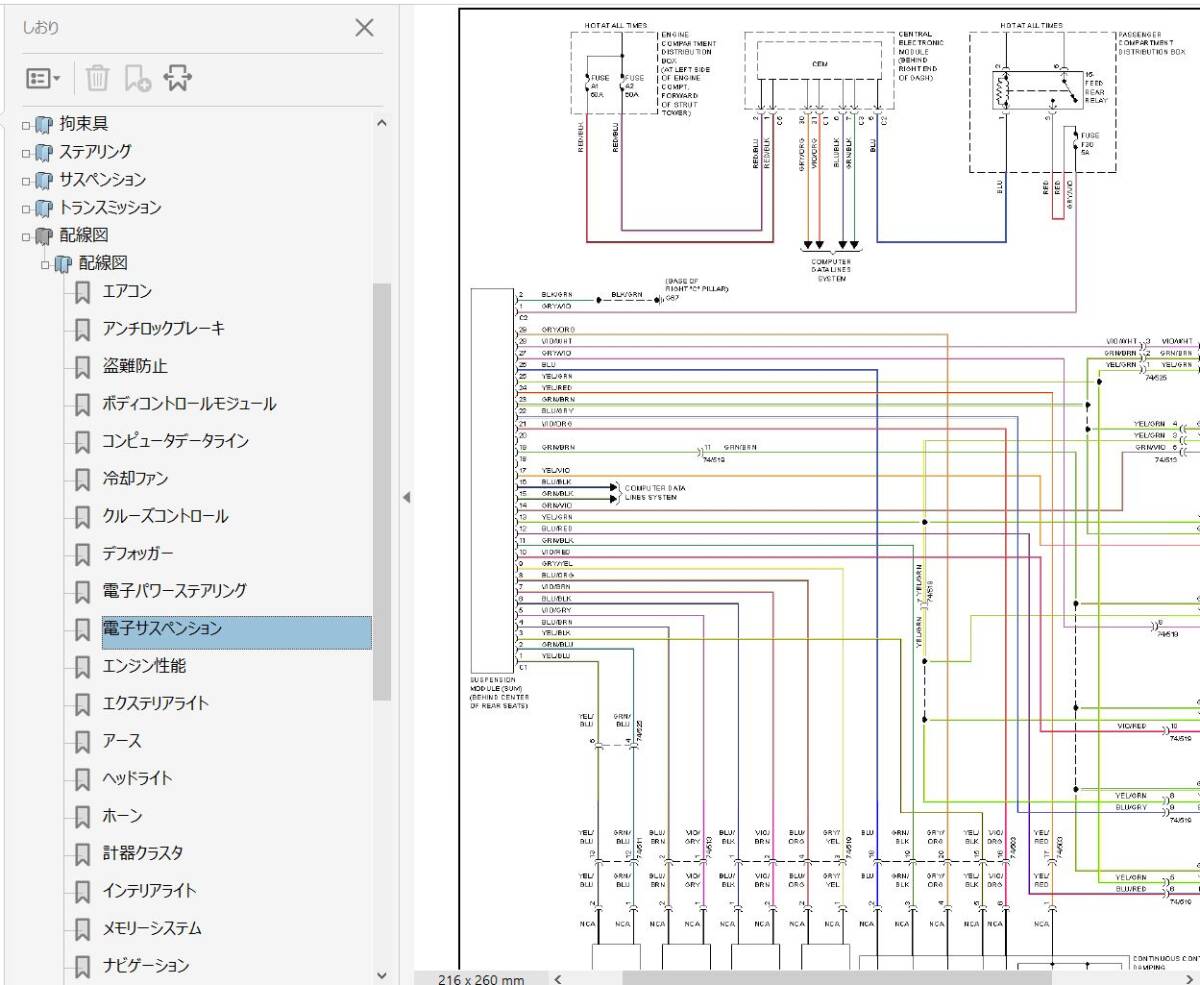1200x985 pixels.
Task: Collapse the nested 配線図 sub-bookmark node
Action: click(x=46, y=264)
